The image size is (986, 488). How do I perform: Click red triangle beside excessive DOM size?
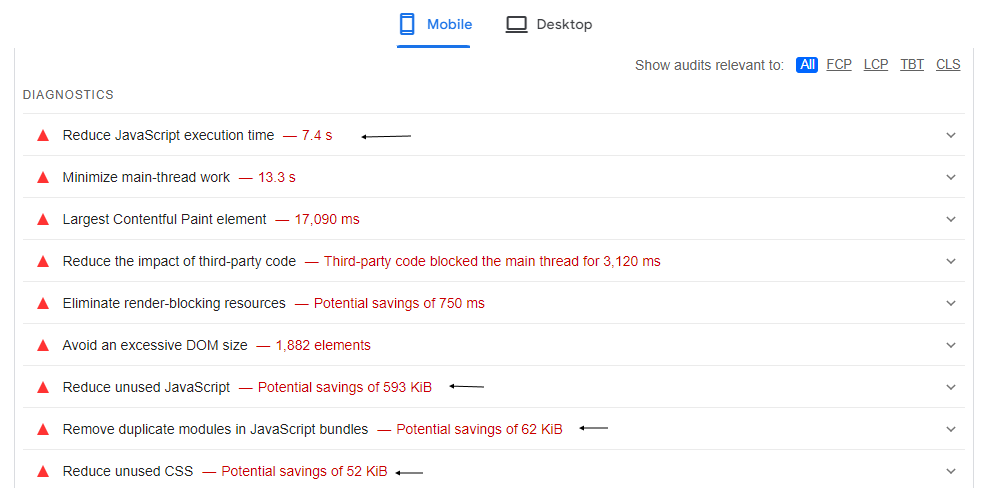tap(43, 345)
